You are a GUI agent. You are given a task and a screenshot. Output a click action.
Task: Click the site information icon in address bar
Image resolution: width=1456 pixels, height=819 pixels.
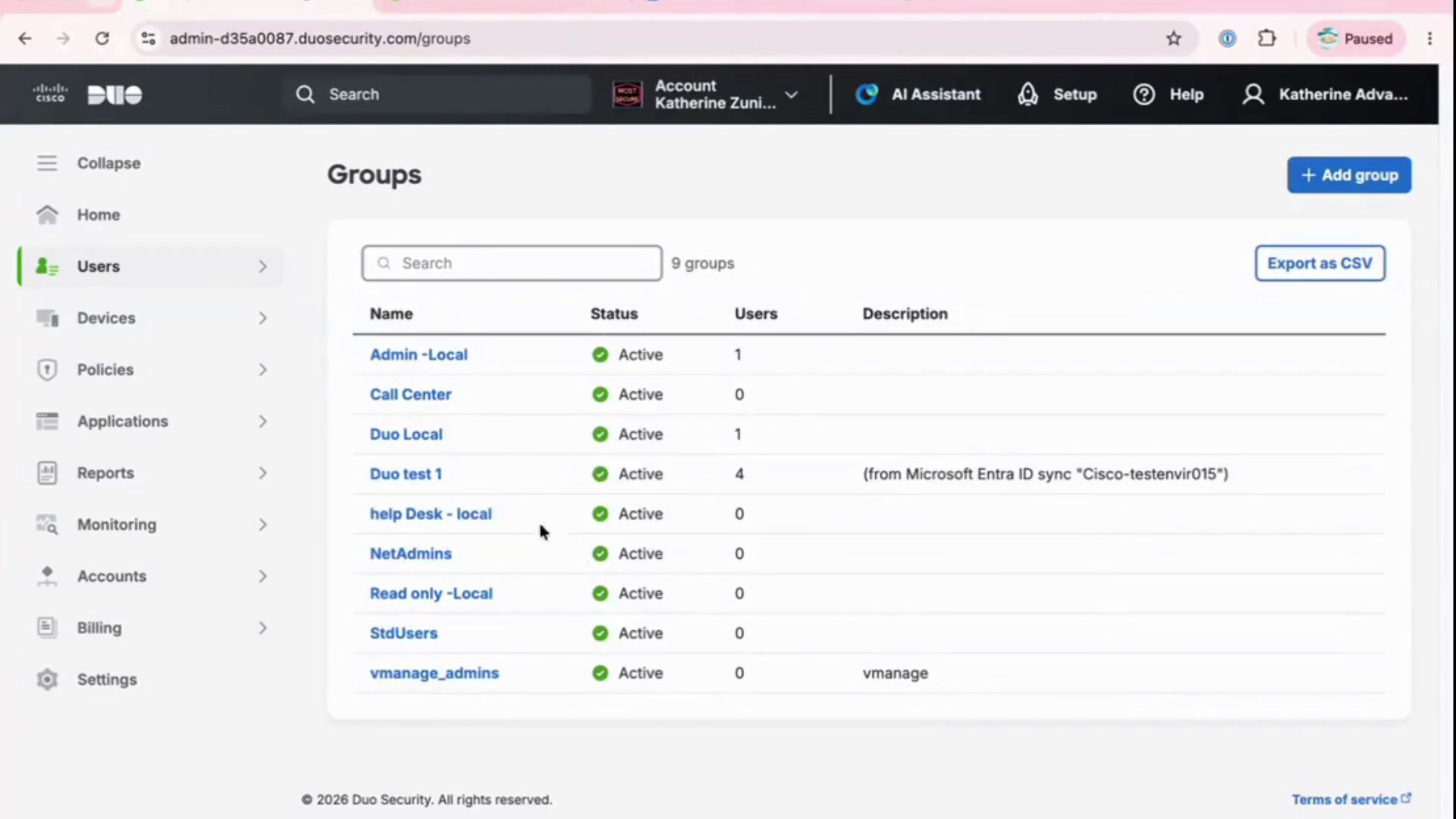coord(149,39)
